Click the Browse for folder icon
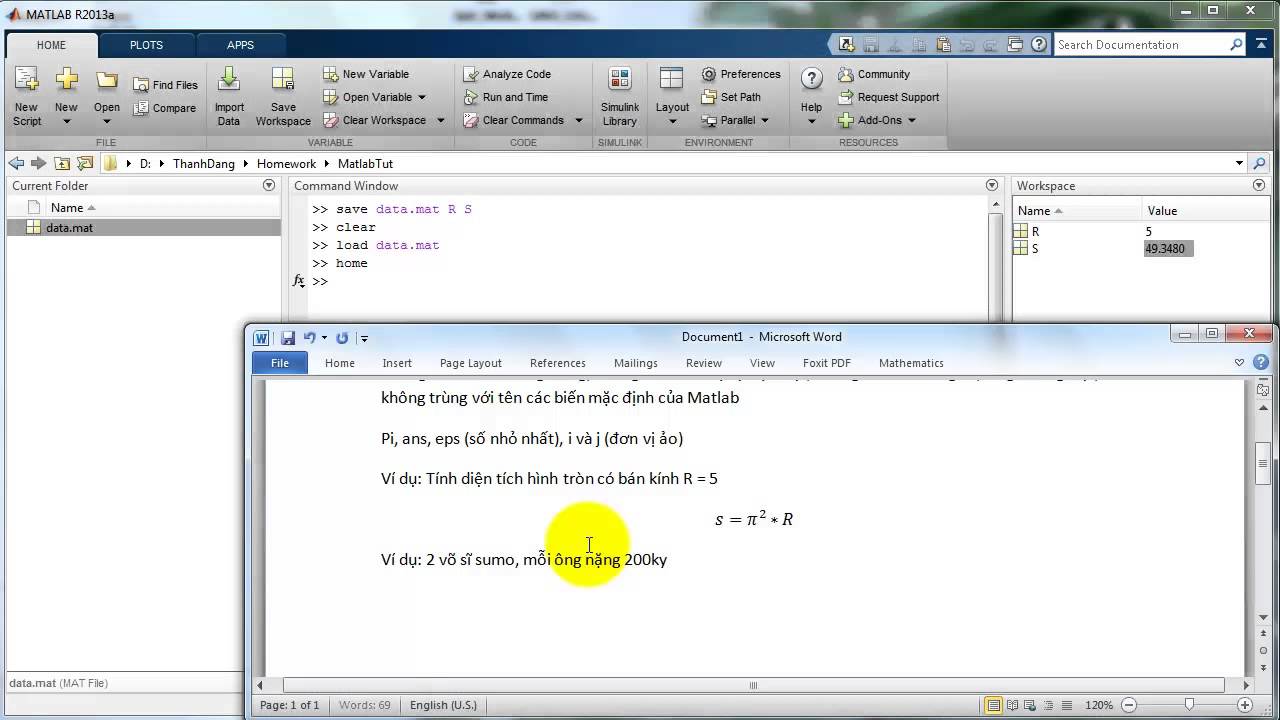This screenshot has width=1280, height=720. point(85,163)
